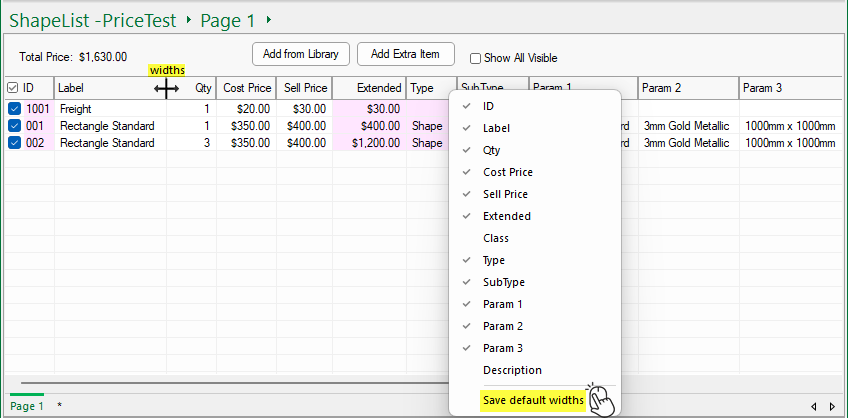Screen dimensions: 848x418
Task: Uncheck the checkbox for row 002
Action: click(x=15, y=143)
